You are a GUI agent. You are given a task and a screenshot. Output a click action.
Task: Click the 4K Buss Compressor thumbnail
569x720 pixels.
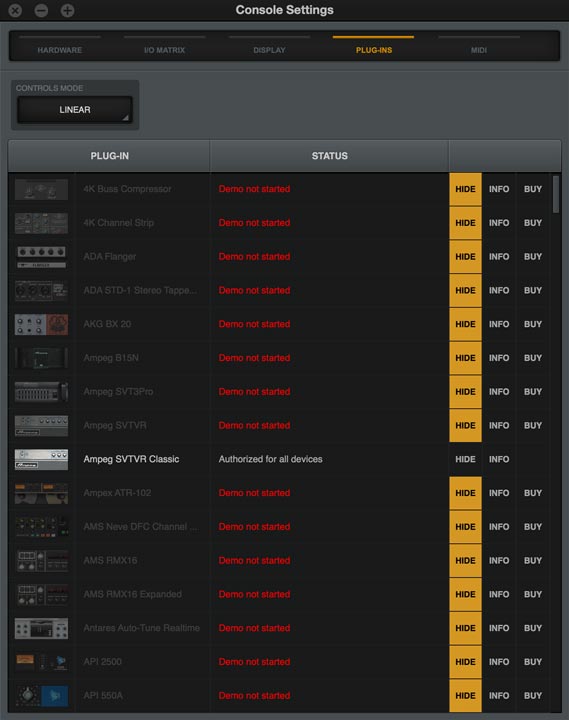pos(41,189)
